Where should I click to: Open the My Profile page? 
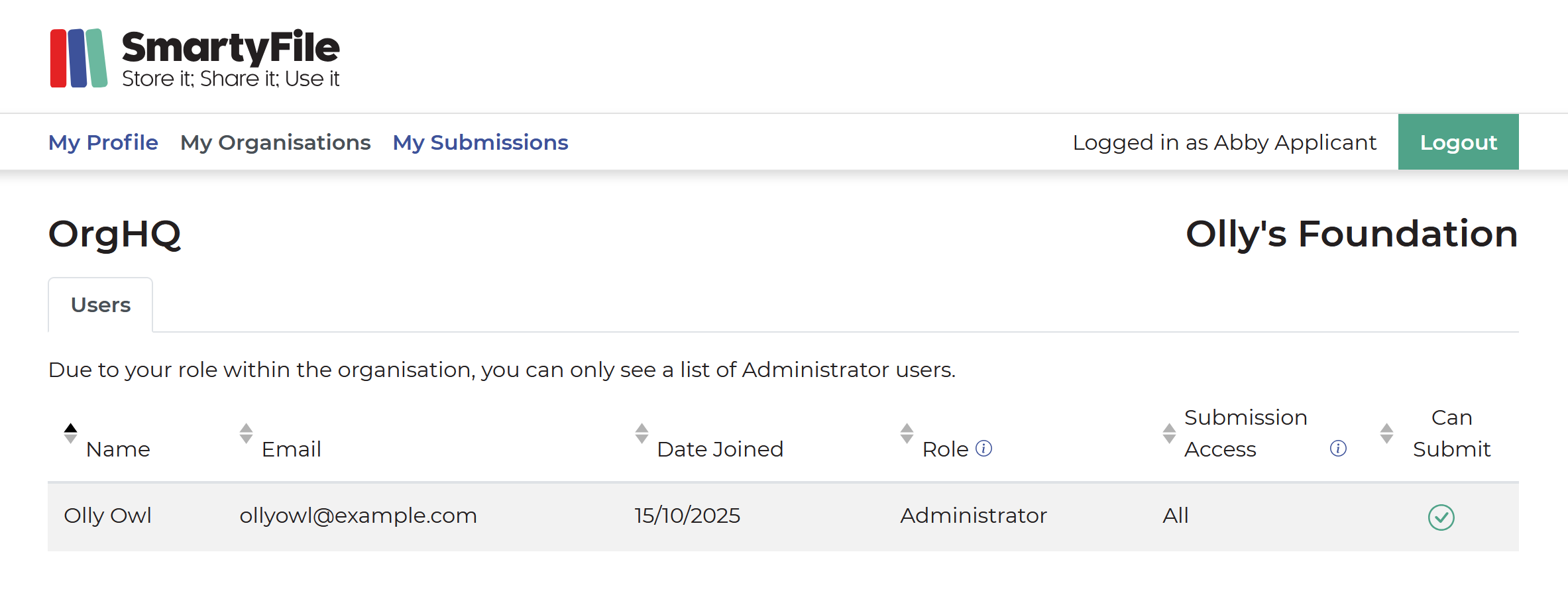(103, 142)
